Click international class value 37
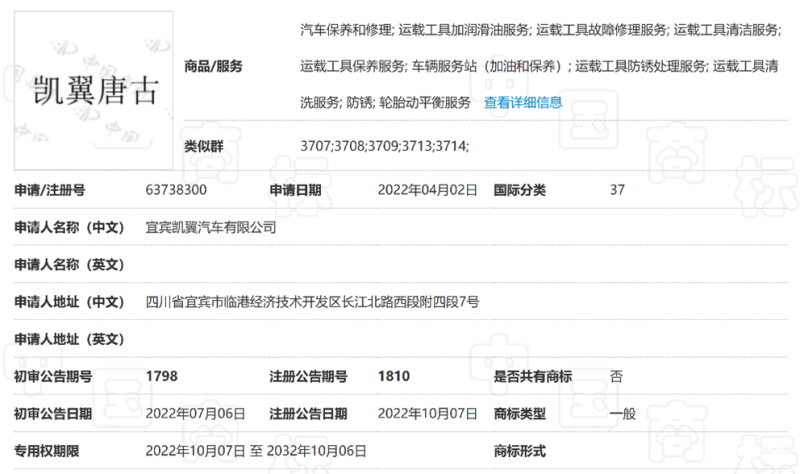The width and height of the screenshot is (800, 474). point(617,190)
